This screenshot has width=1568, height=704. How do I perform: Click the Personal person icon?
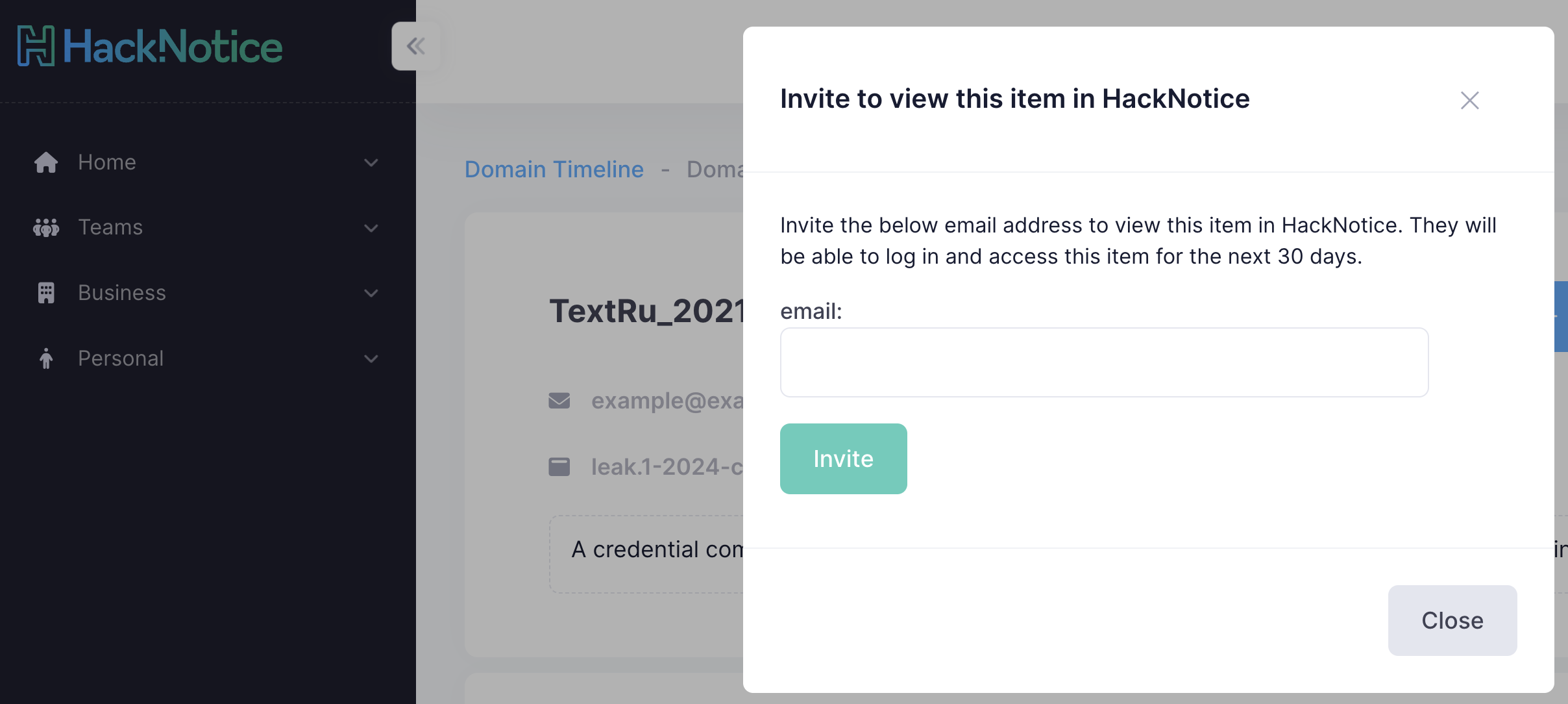(x=46, y=358)
